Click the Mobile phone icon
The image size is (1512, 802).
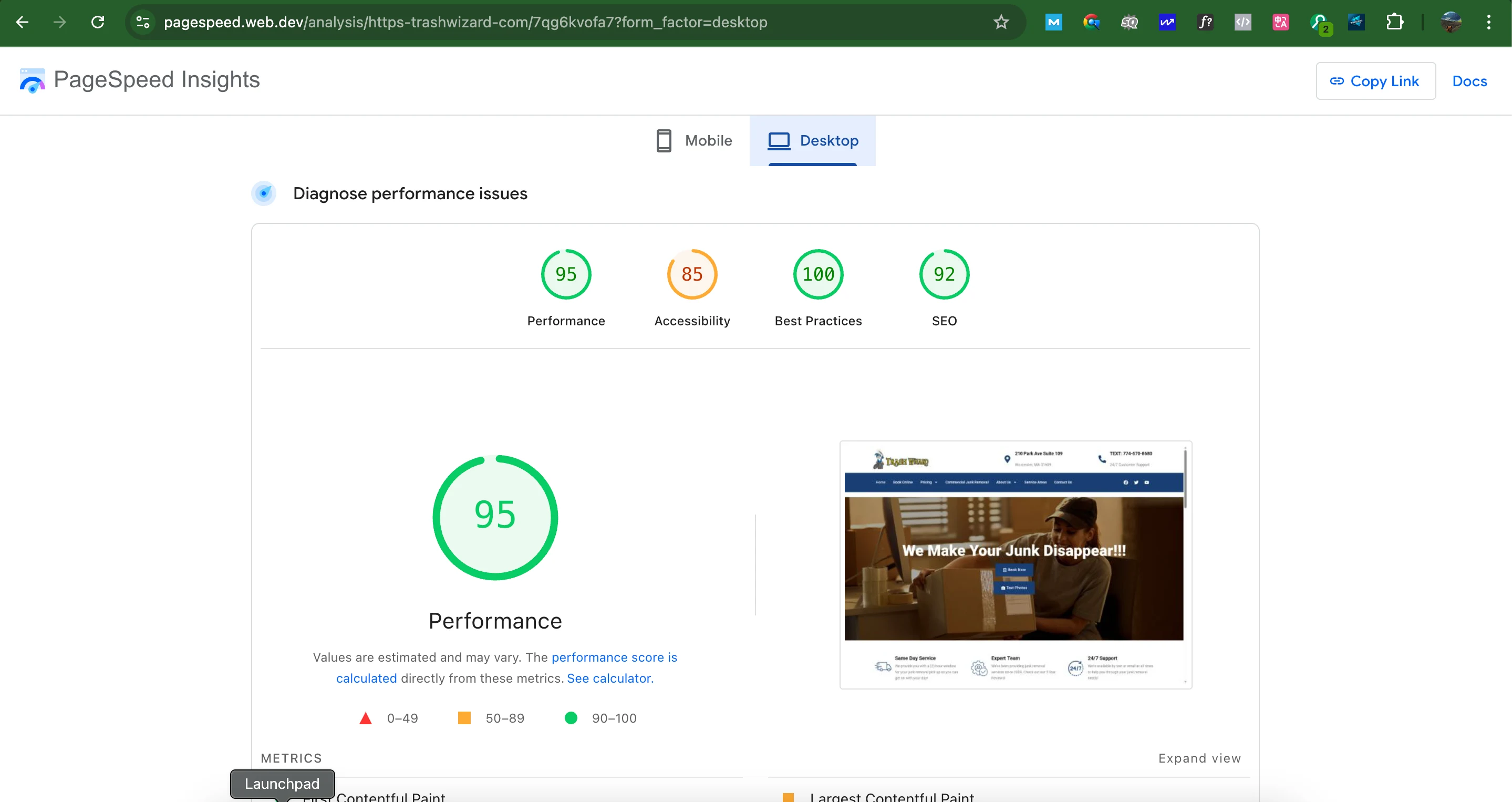[664, 140]
